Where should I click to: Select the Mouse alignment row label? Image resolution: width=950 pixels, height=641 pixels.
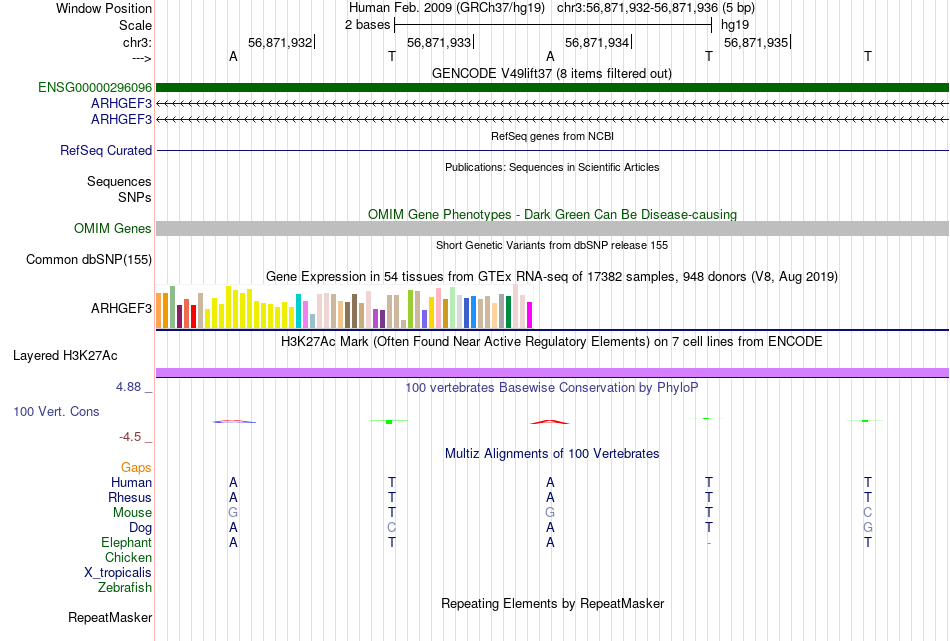[x=132, y=513]
